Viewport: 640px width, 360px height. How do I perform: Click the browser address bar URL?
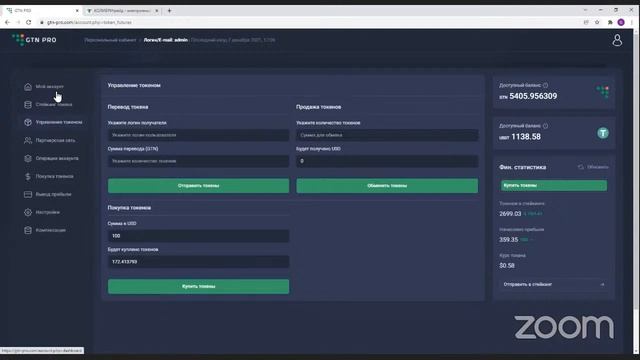pos(89,22)
